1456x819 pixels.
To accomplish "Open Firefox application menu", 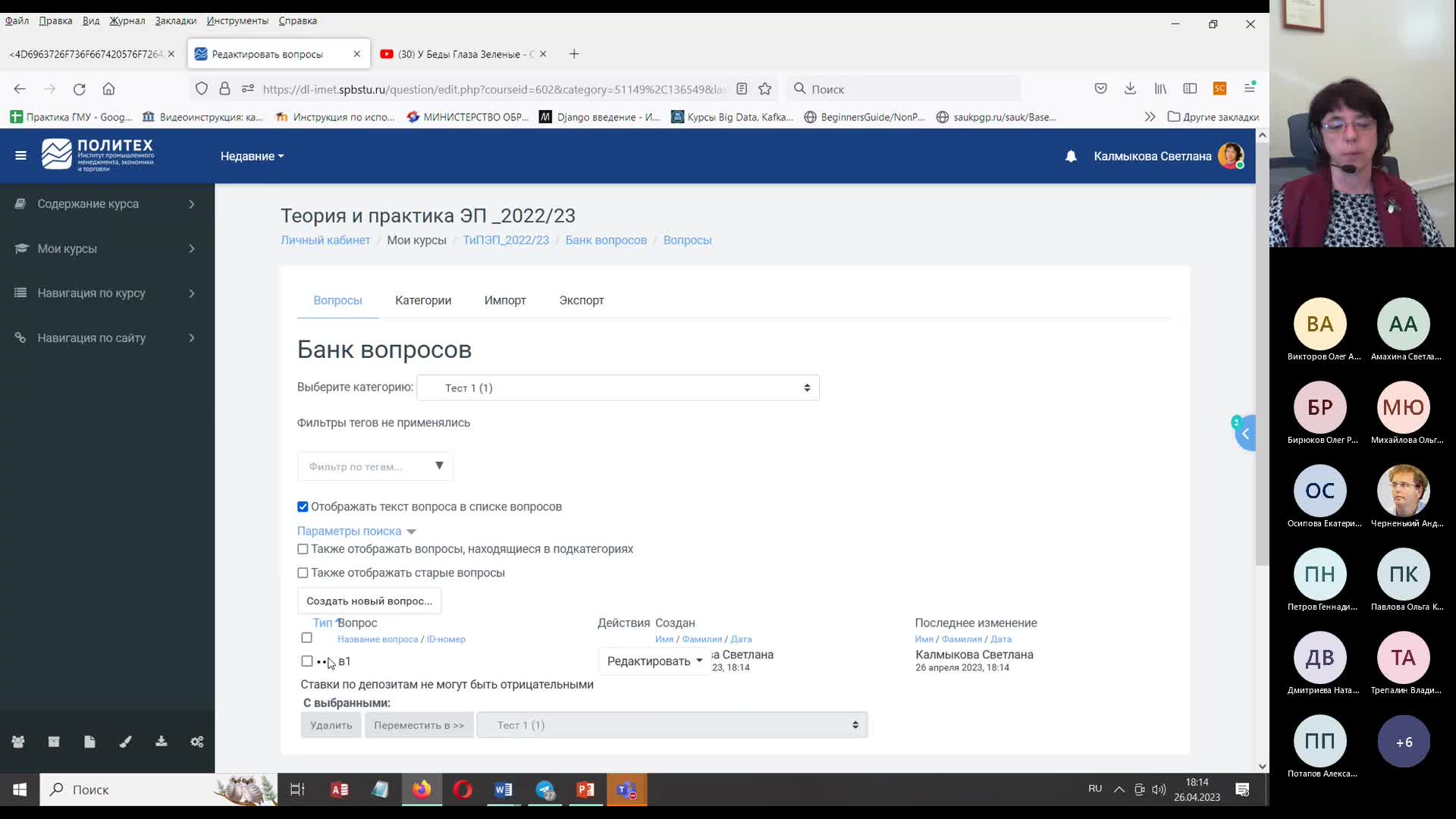I will coord(1250,89).
